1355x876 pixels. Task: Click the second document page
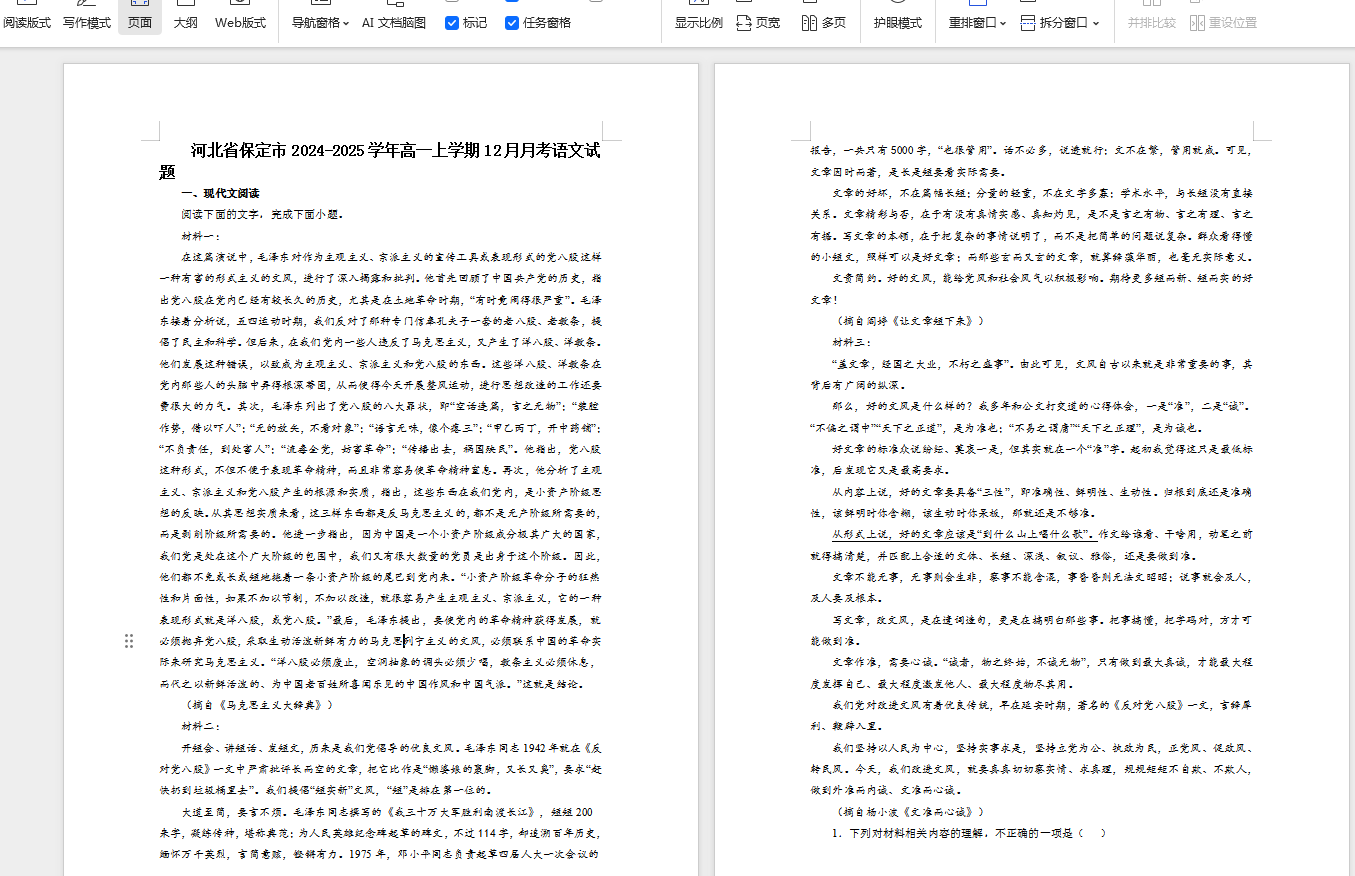1030,470
